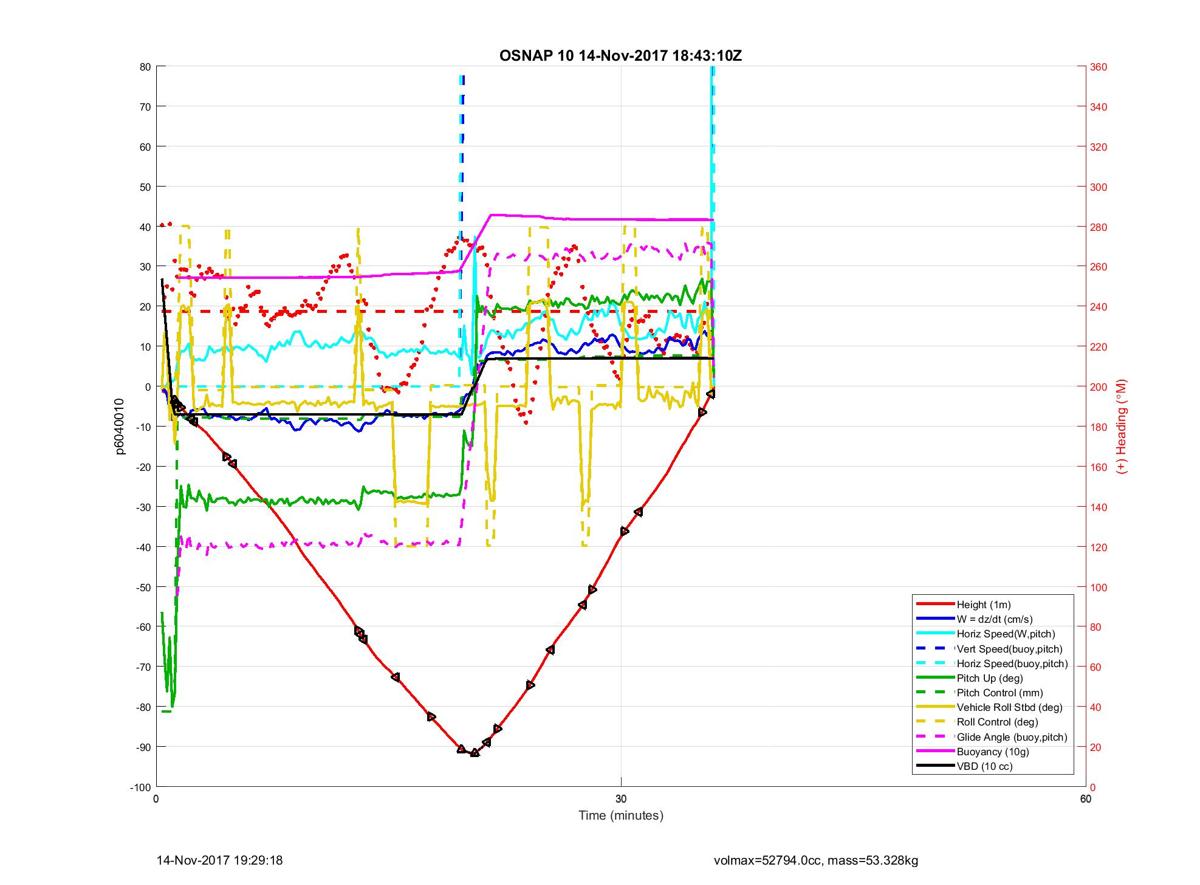This screenshot has height=885, width=1200.
Task: Click the '30' tick on the time axis
Action: pyautogui.click(x=621, y=799)
